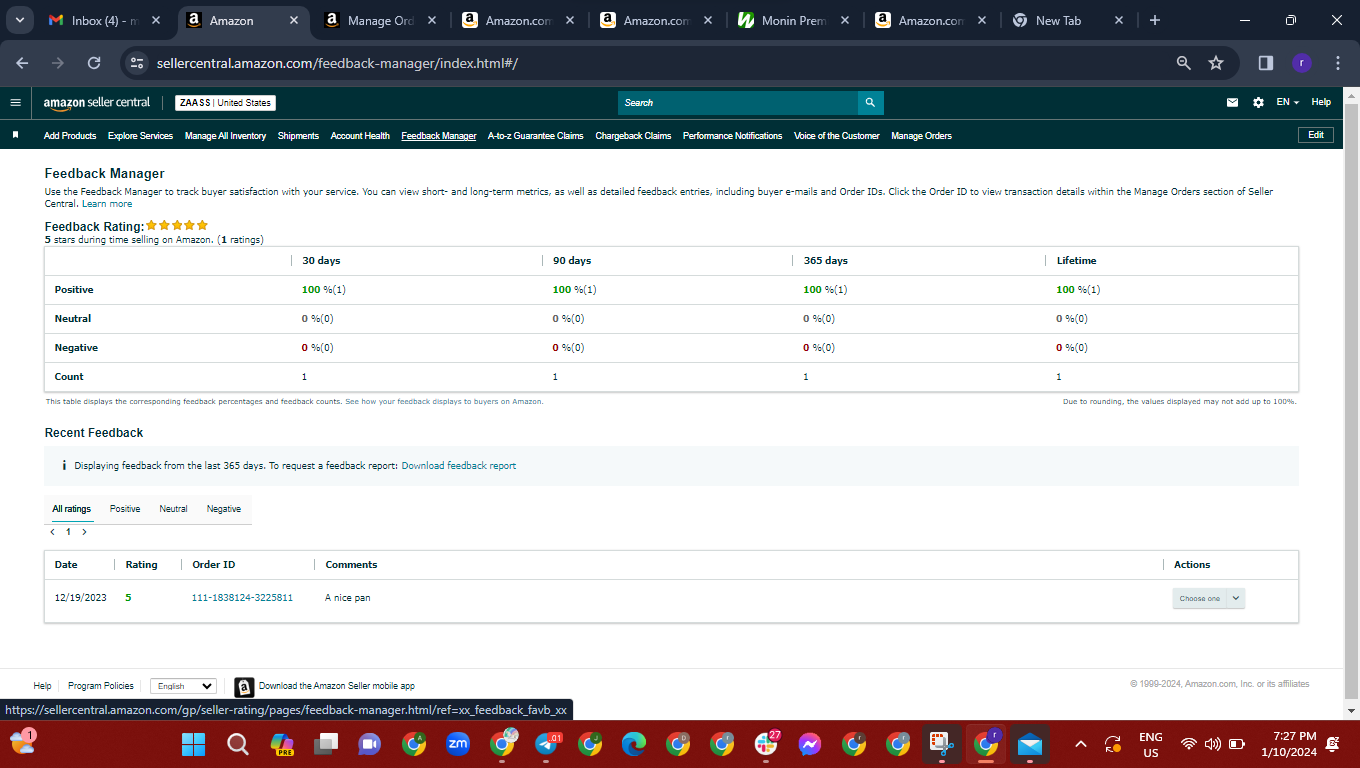This screenshot has height=768, width=1360.
Task: Go to previous feedback page arrow
Action: click(x=52, y=532)
